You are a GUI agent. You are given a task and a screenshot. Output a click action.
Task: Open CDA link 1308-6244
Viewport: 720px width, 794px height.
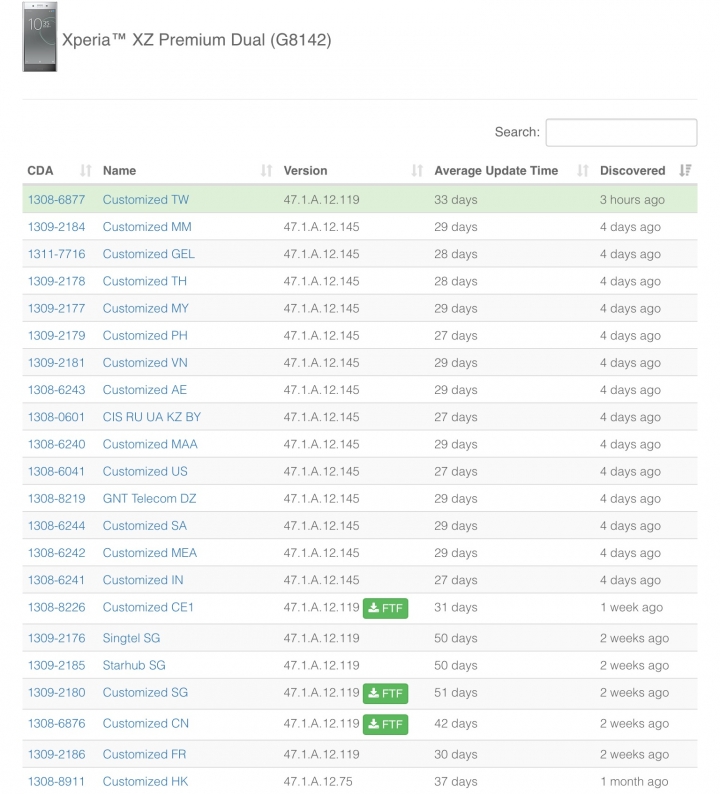click(x=56, y=526)
